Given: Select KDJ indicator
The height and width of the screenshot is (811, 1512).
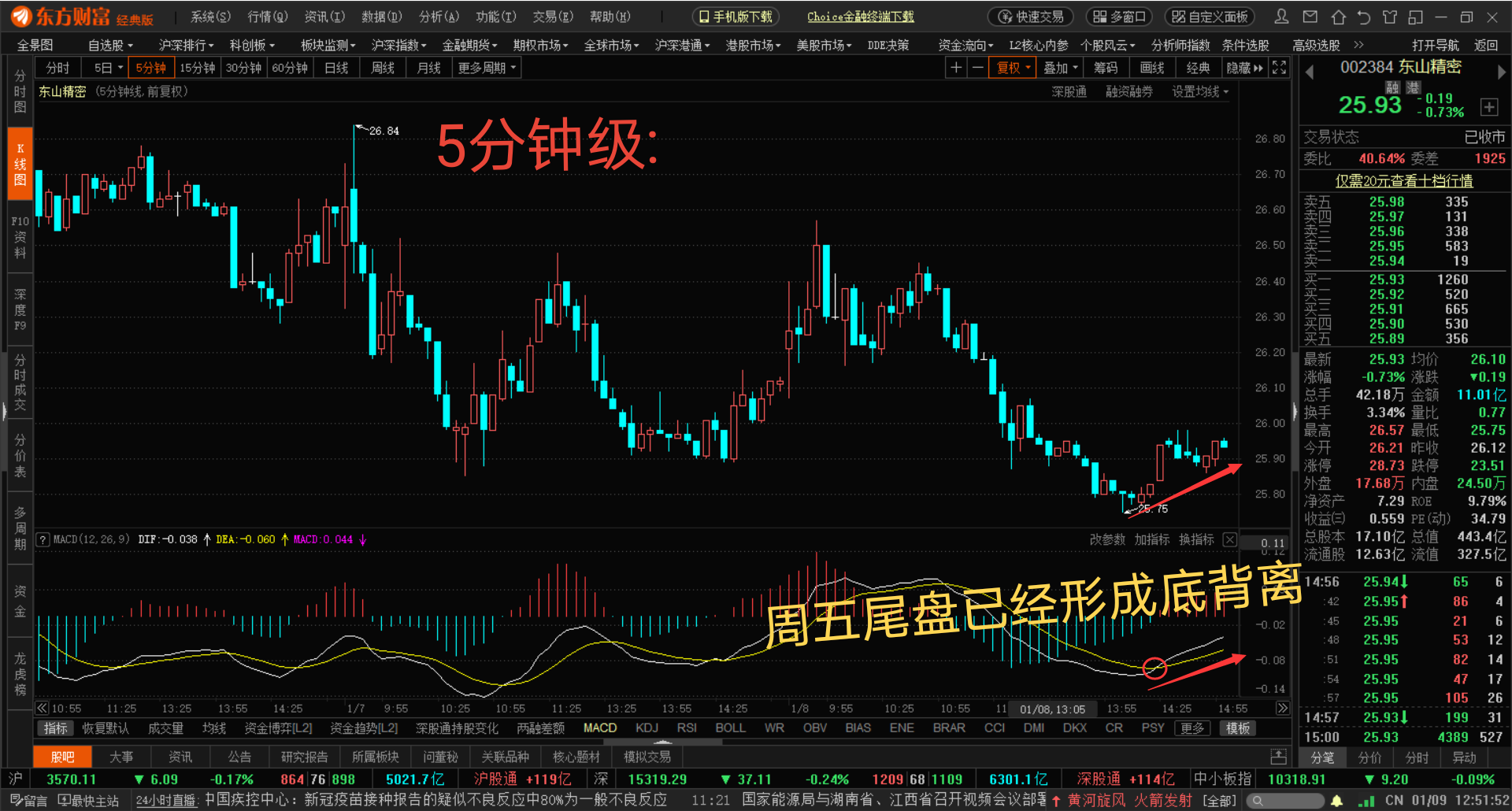Looking at the screenshot, I should coord(647,728).
